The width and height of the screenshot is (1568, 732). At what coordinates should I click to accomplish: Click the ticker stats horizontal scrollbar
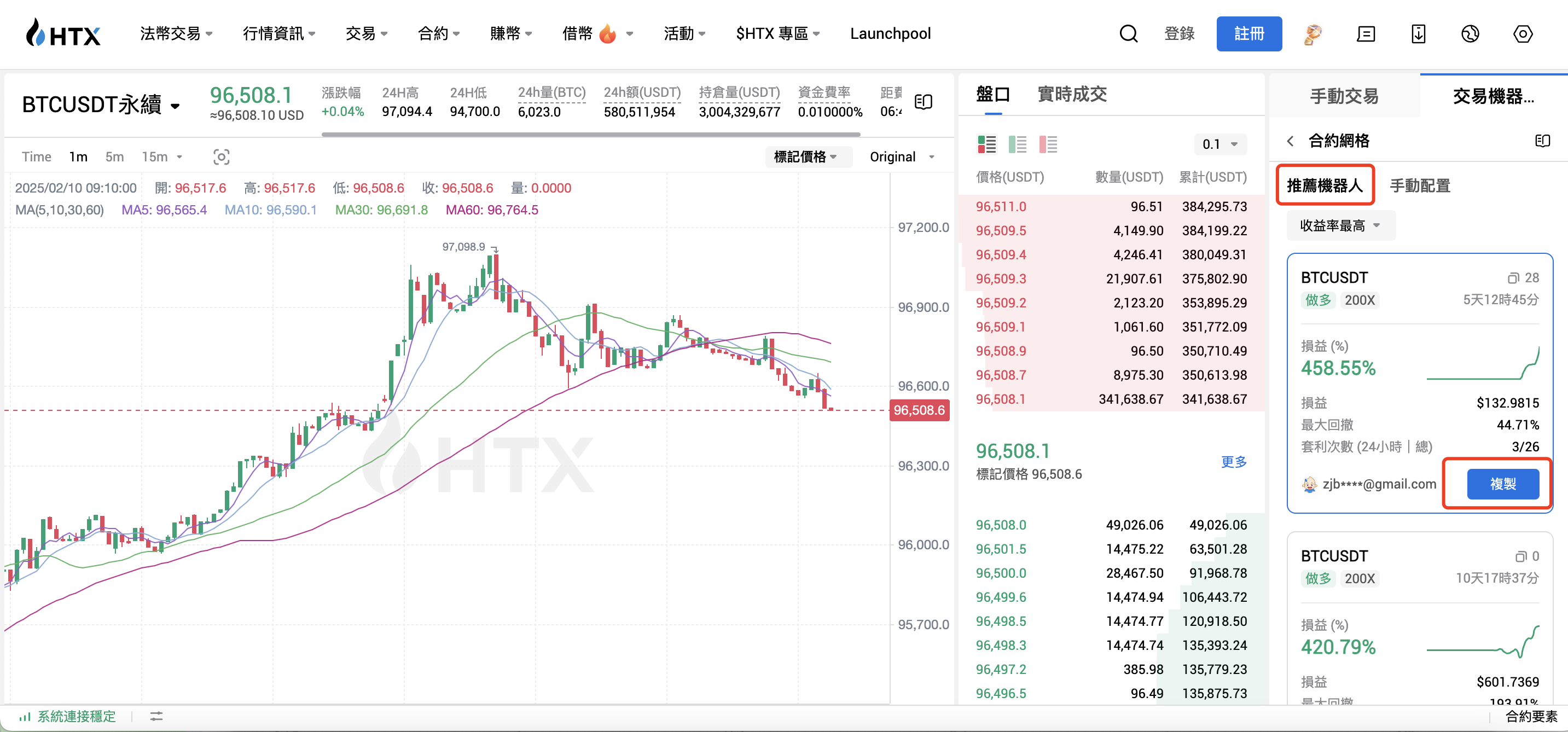tap(590, 134)
